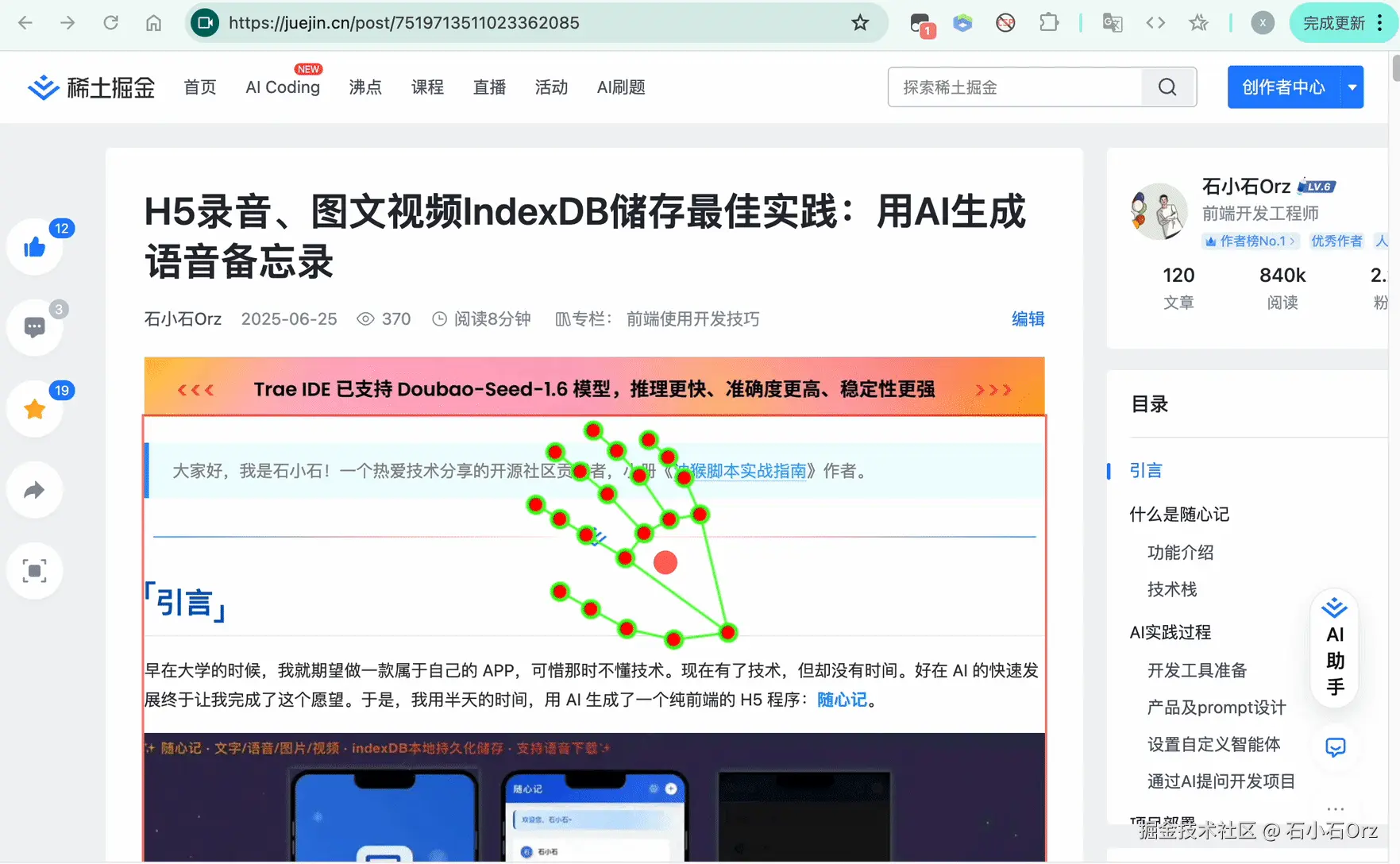The image size is (1400, 864).
Task: Click the camera site-info icon in address bar
Action: (205, 23)
